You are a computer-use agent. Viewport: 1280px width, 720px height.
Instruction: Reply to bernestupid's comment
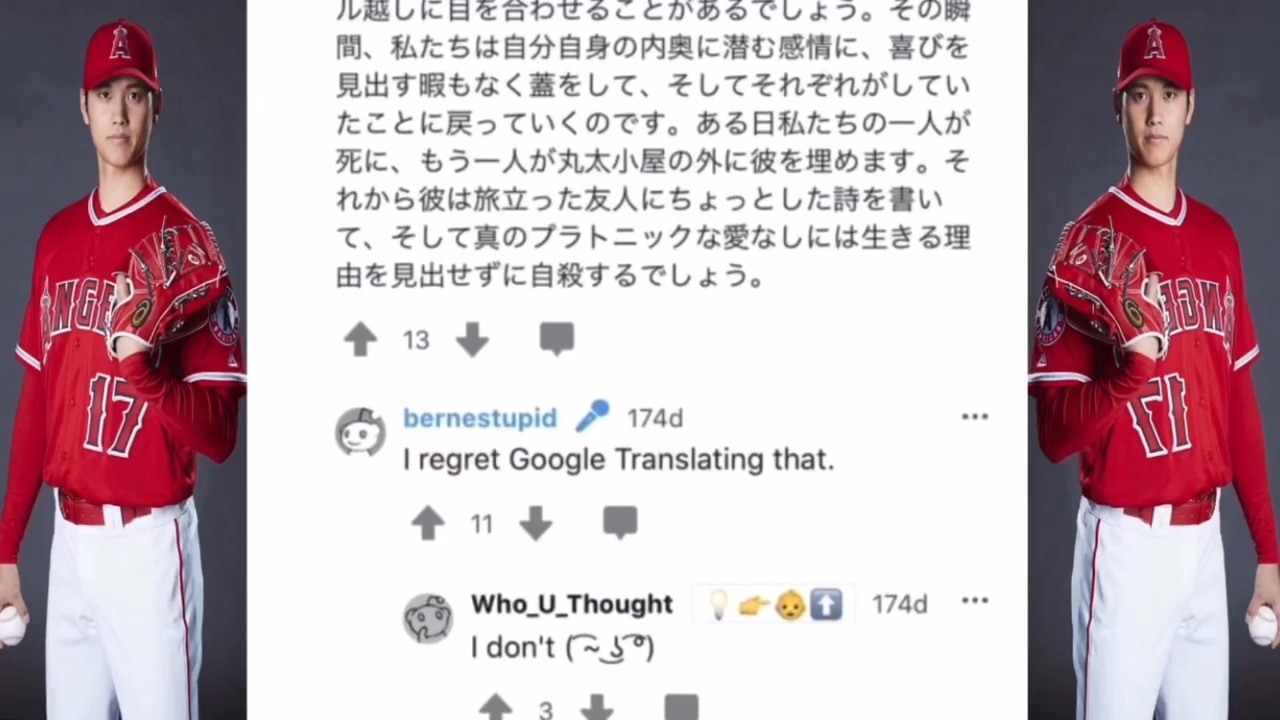point(620,522)
